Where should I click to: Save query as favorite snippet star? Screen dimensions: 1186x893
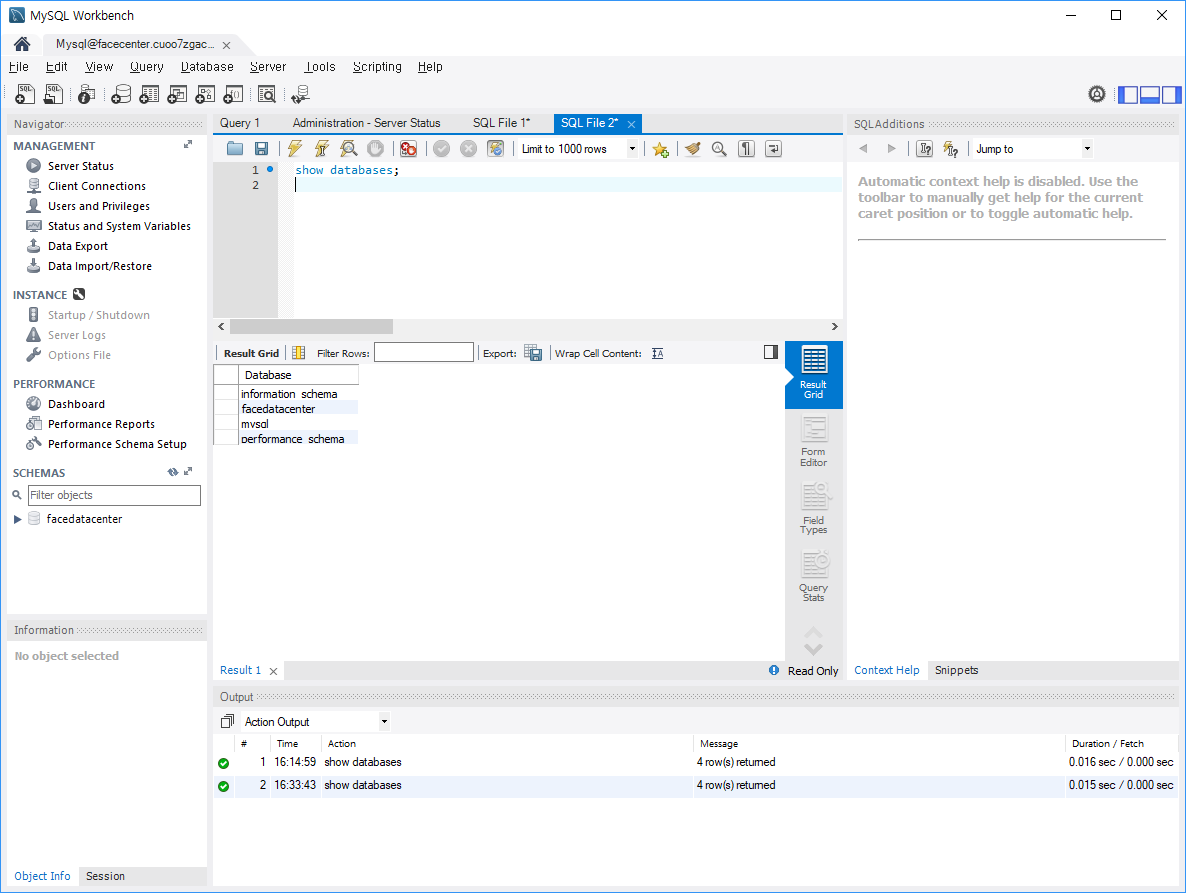[660, 149]
